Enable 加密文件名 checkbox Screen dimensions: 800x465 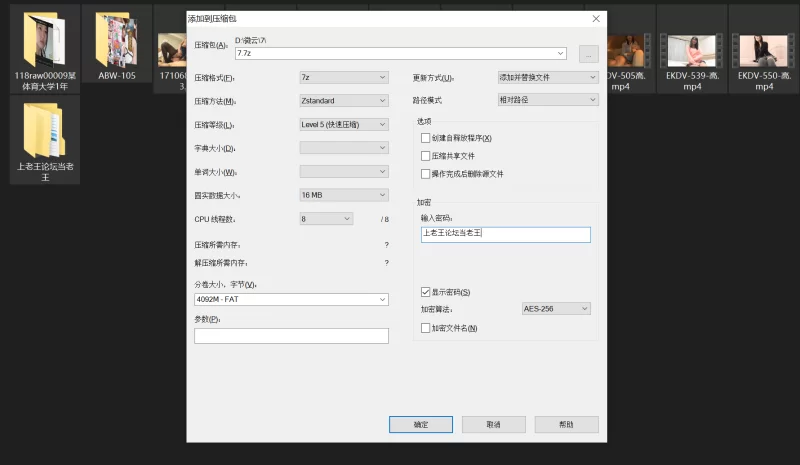(426, 328)
